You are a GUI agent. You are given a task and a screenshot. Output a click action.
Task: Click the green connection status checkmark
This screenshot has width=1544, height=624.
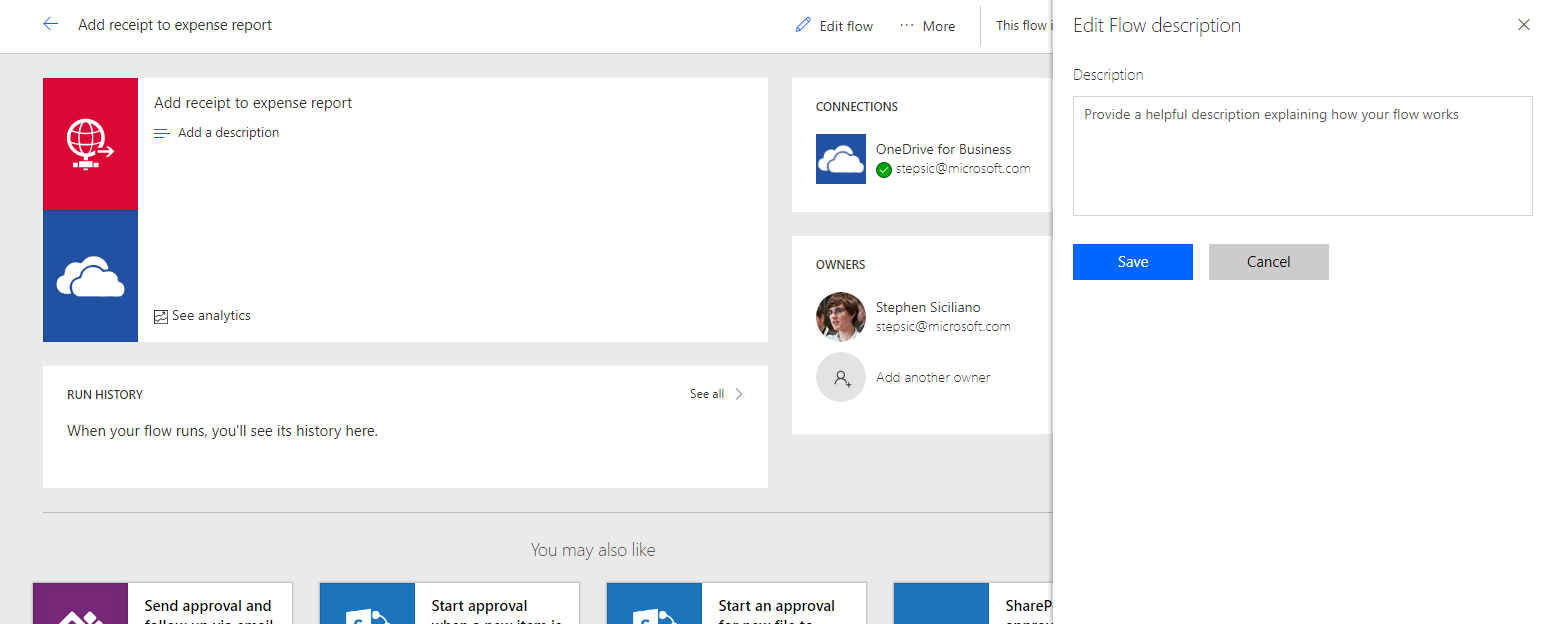884,170
